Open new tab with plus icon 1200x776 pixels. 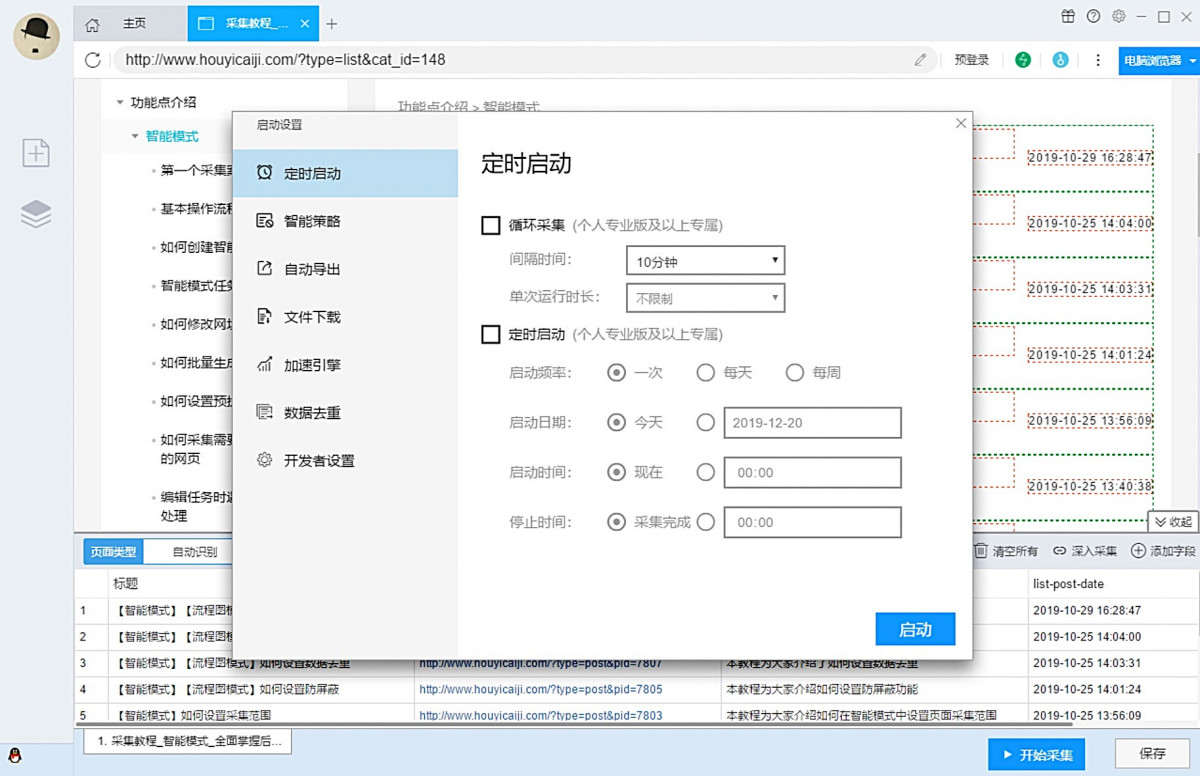click(x=332, y=24)
